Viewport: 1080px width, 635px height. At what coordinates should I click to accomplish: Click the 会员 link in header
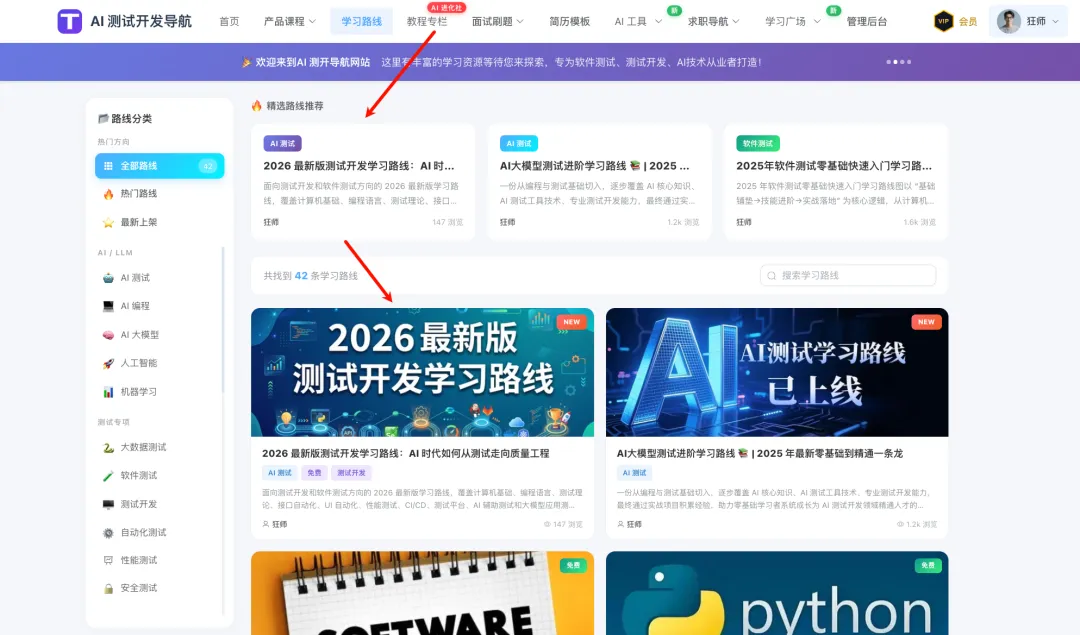point(968,21)
